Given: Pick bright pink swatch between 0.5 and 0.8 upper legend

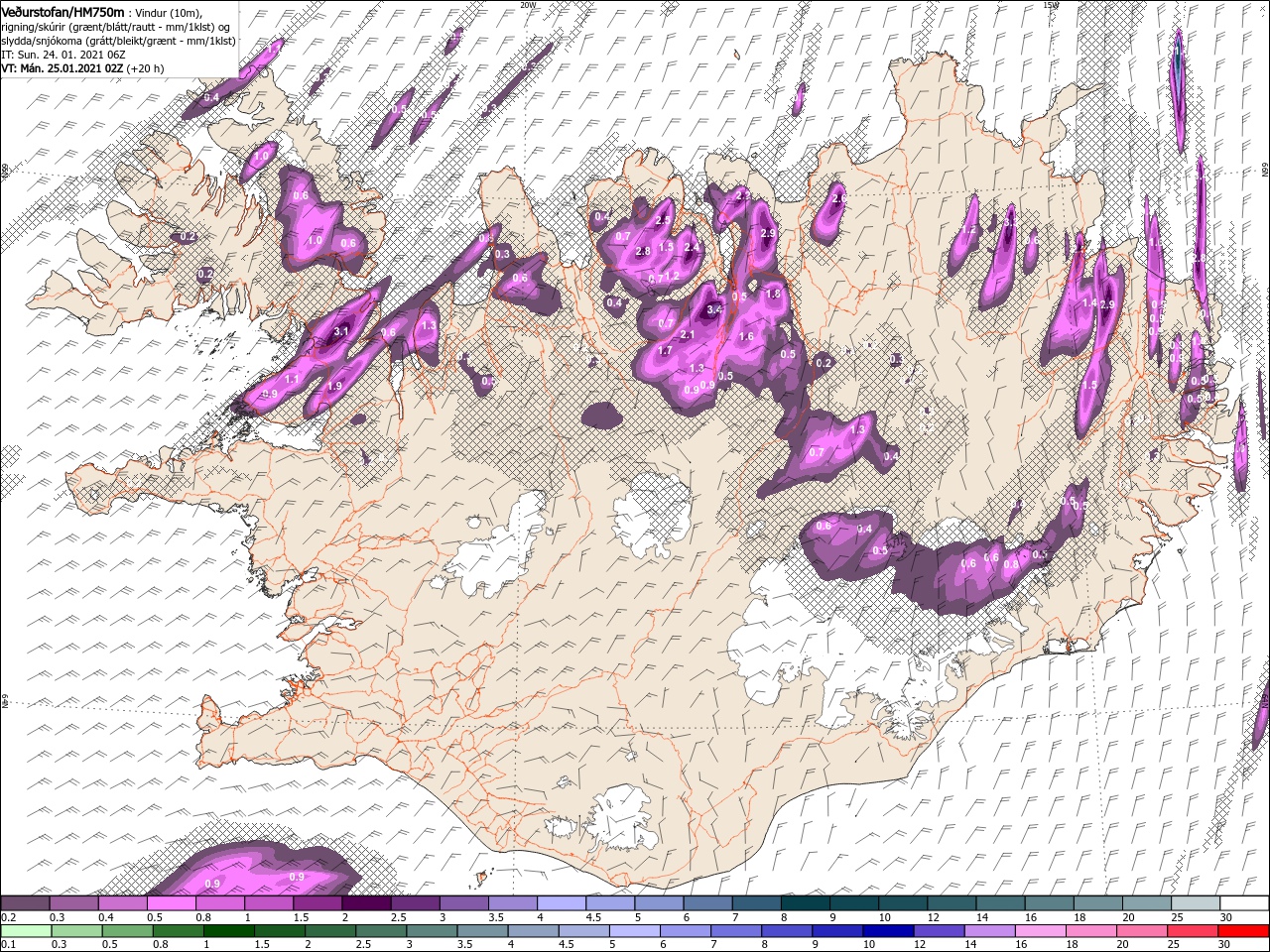Looking at the screenshot, I should 172,903.
